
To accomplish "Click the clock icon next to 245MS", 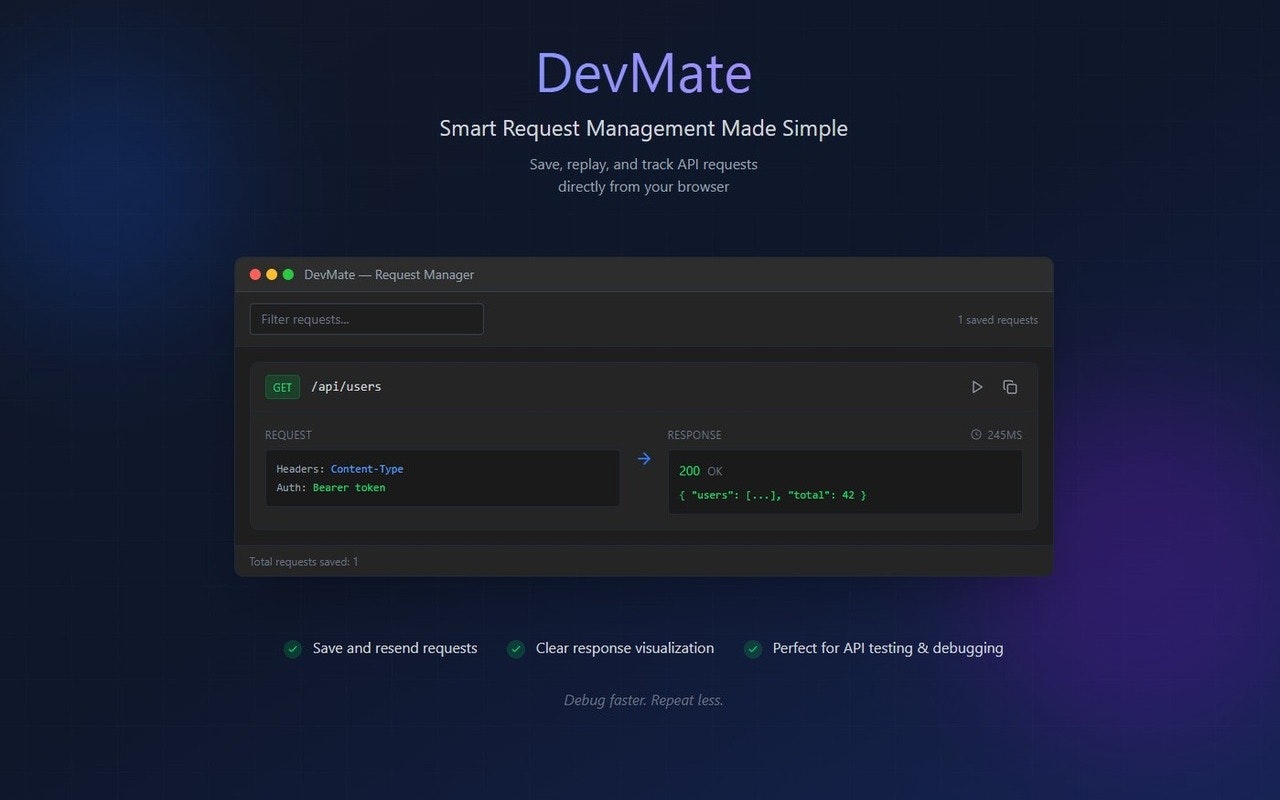I will (975, 434).
